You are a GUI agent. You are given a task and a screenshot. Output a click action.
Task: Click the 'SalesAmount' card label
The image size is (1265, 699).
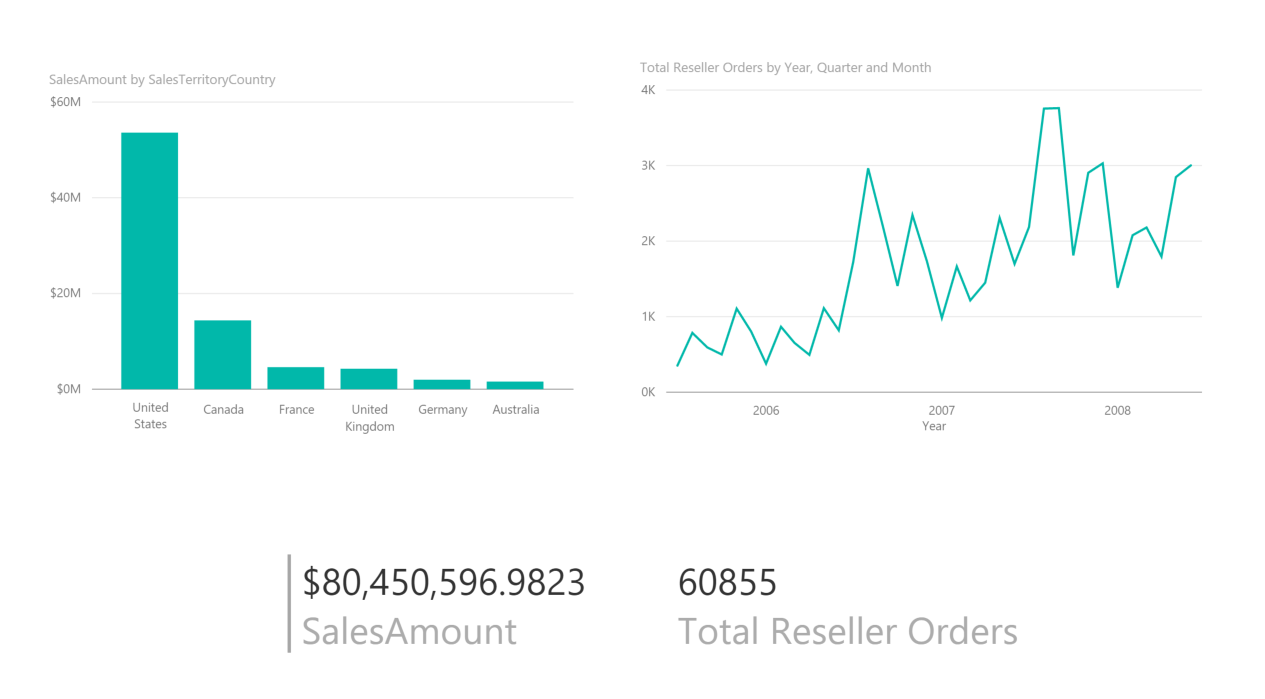[x=409, y=631]
